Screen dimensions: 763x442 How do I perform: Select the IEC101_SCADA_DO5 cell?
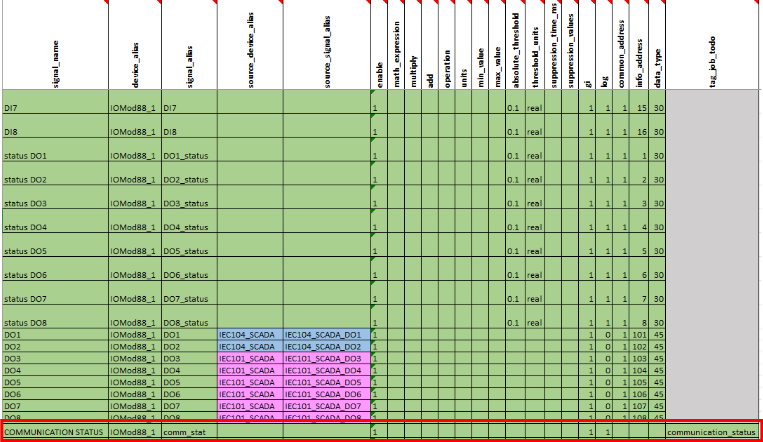327,382
